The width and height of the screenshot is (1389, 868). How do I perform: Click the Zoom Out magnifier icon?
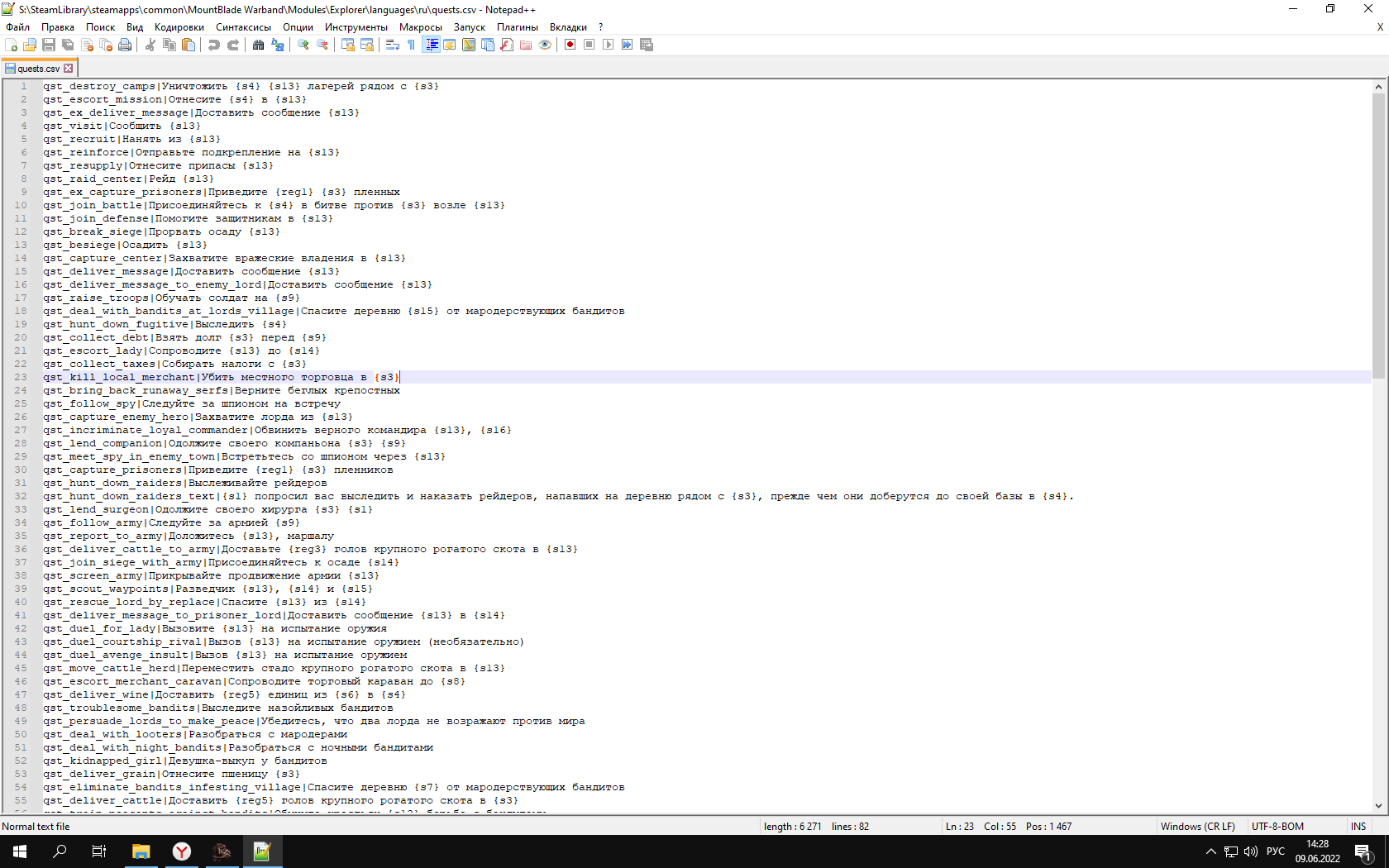pos(322,45)
